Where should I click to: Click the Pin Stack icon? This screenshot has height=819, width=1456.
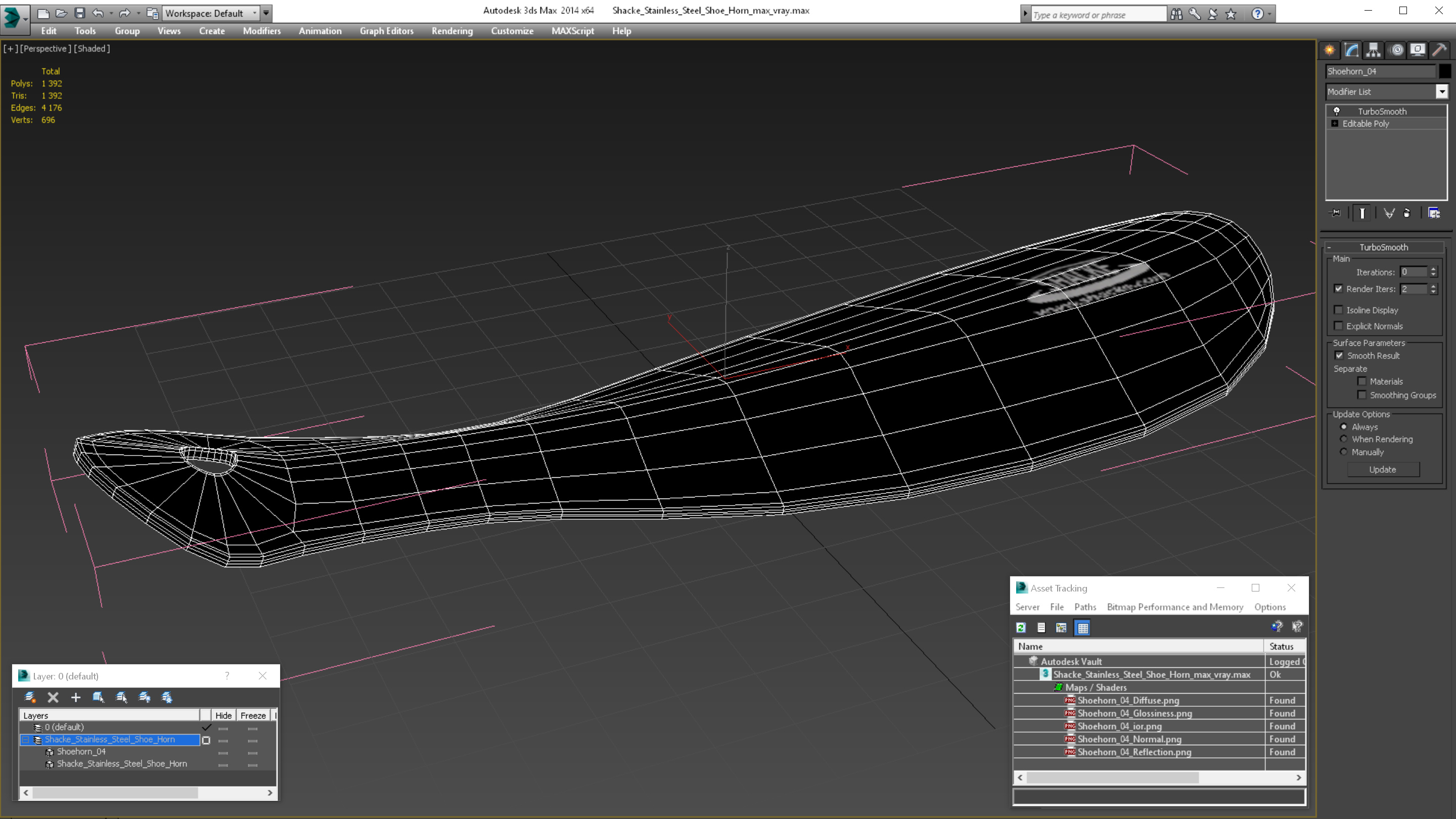click(1335, 213)
